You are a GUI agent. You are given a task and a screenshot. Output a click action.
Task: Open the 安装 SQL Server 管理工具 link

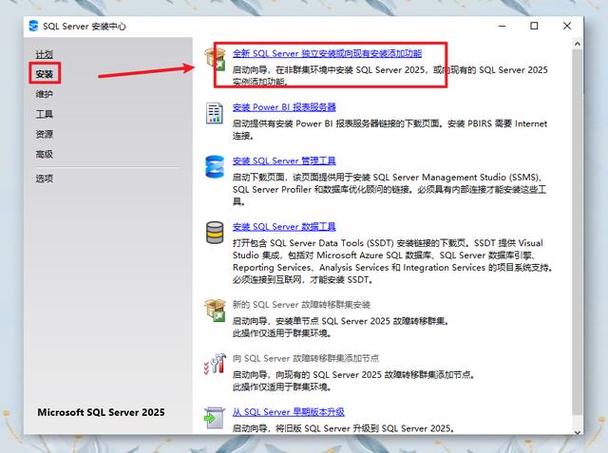(284, 161)
